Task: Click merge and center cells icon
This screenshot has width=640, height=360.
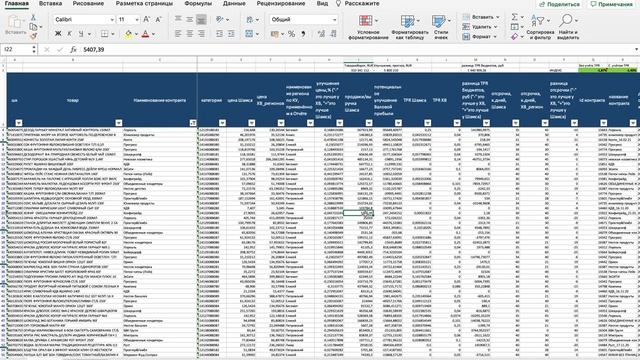Action: [249, 34]
